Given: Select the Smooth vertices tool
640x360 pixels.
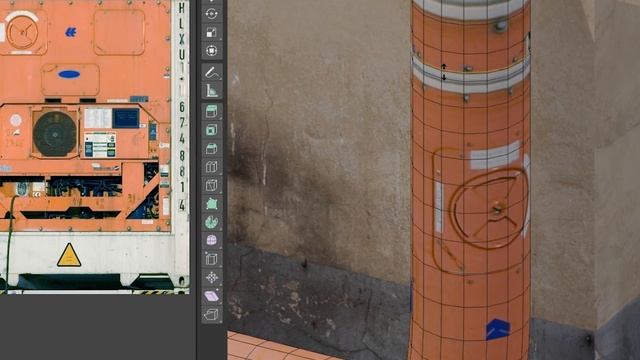Looking at the screenshot, I should click(211, 240).
